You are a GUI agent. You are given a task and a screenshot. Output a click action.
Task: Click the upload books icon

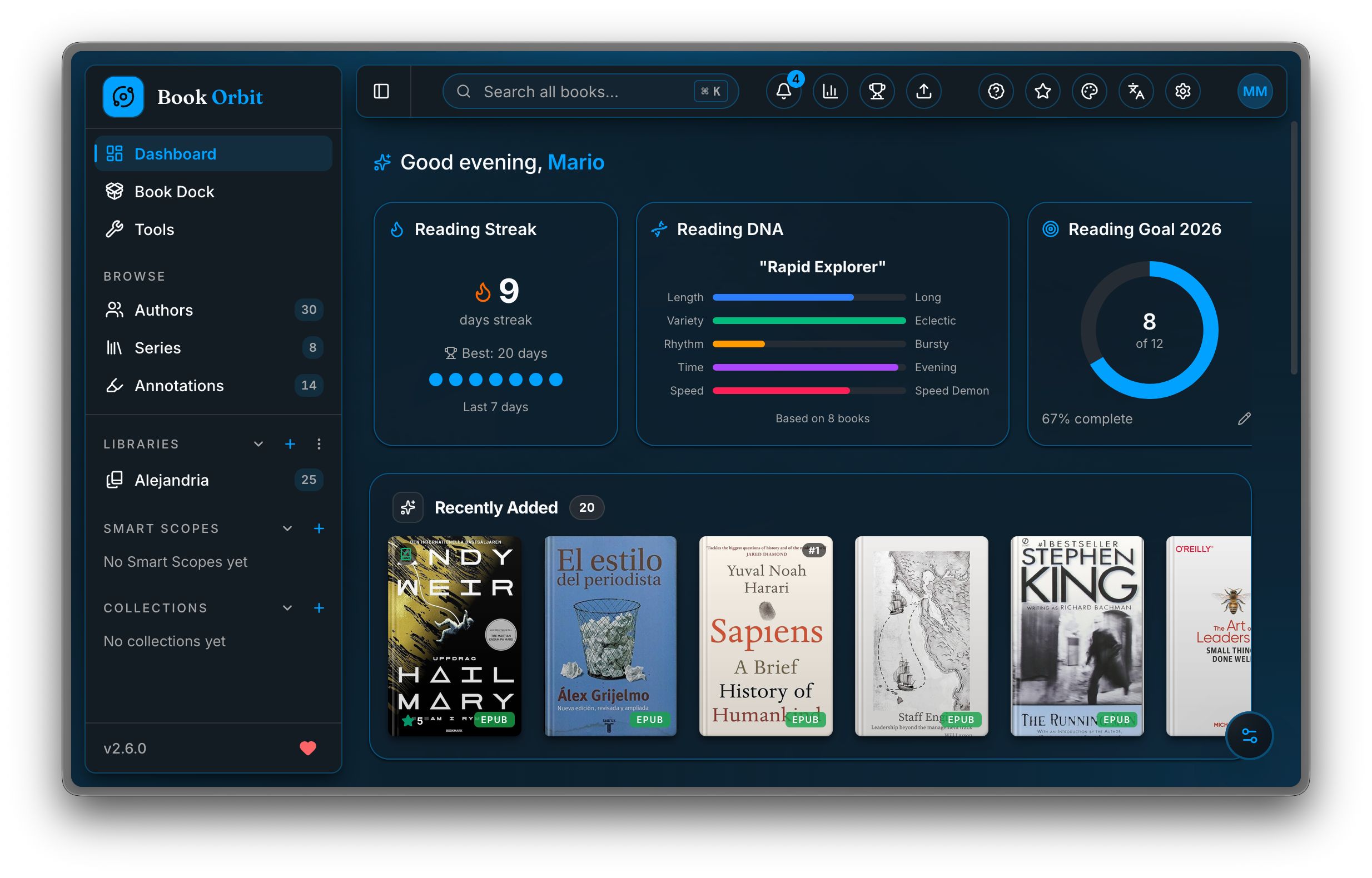point(924,91)
